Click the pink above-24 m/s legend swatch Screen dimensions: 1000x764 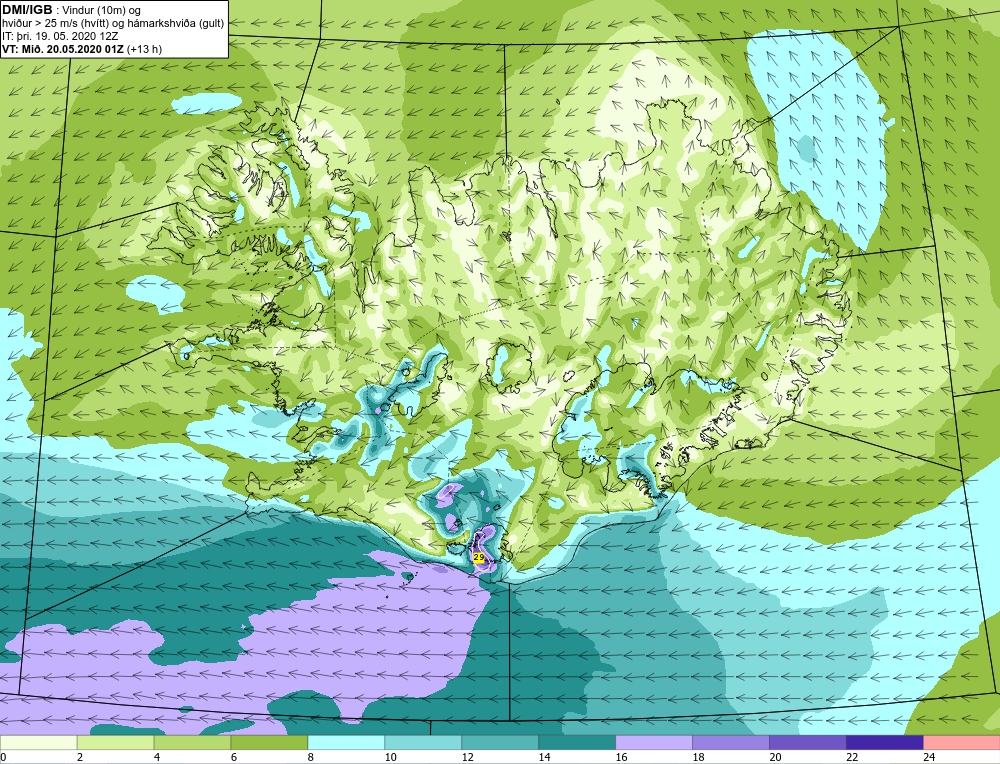[x=962, y=742]
